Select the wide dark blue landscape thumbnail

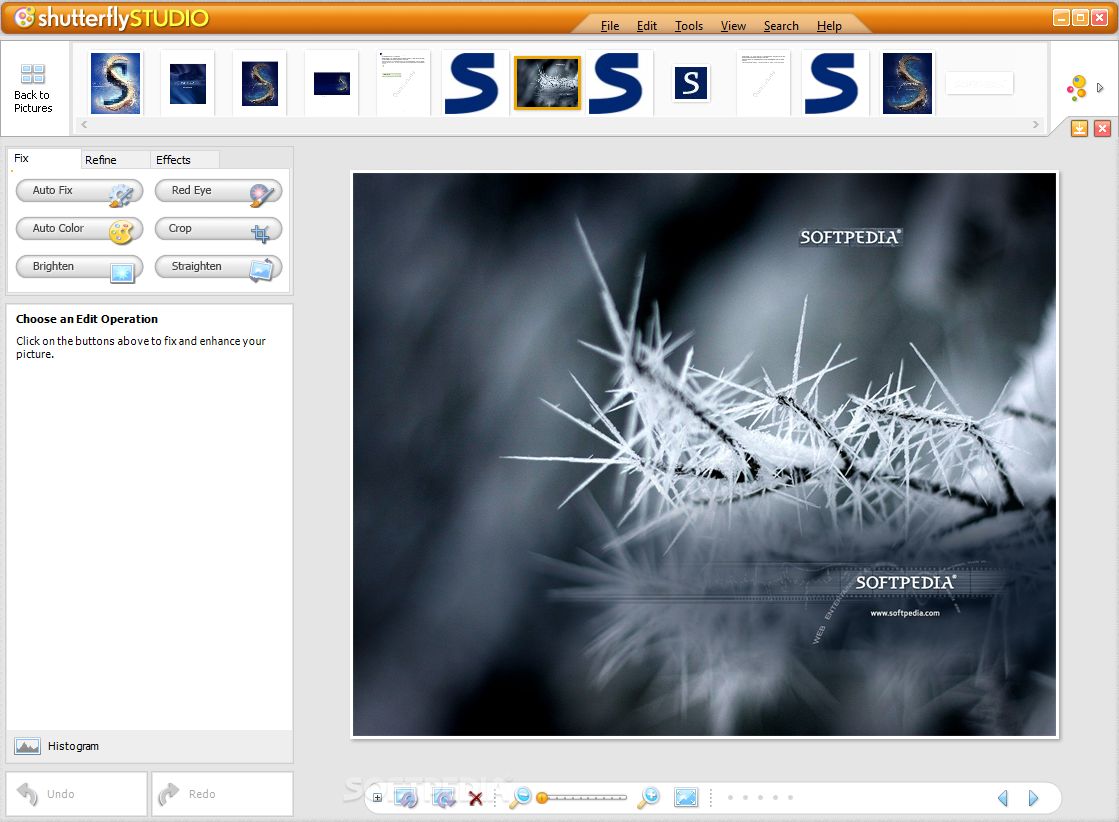[332, 83]
